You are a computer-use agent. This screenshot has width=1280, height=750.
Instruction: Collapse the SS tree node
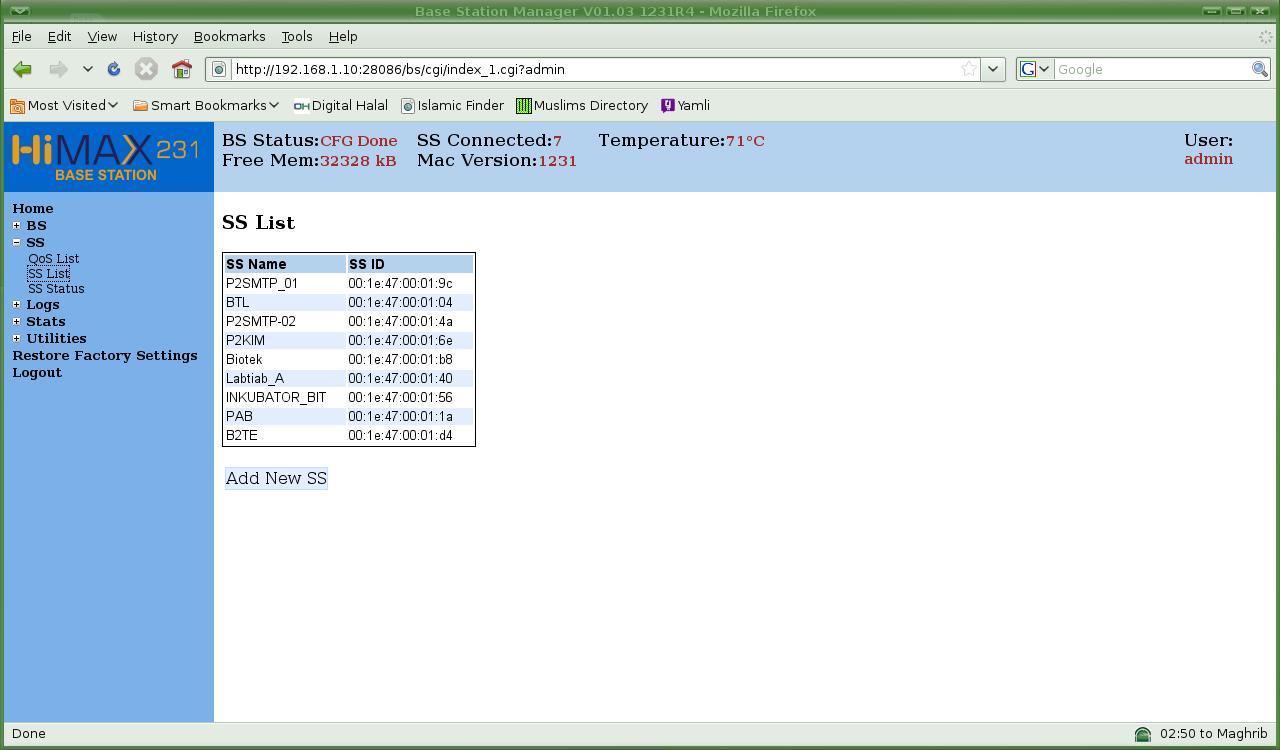coord(16,242)
